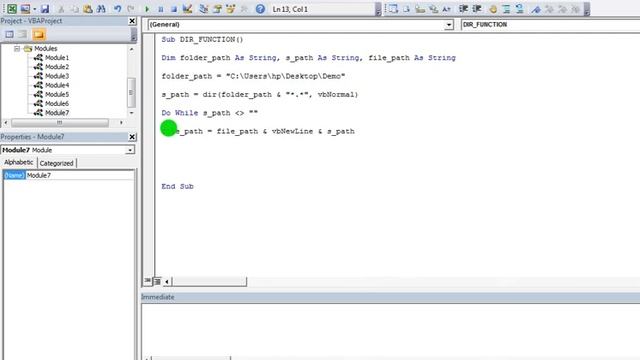Screen dimensions: 640x360
Task: Click List Properties/Methods icon
Action: pos(393,9)
